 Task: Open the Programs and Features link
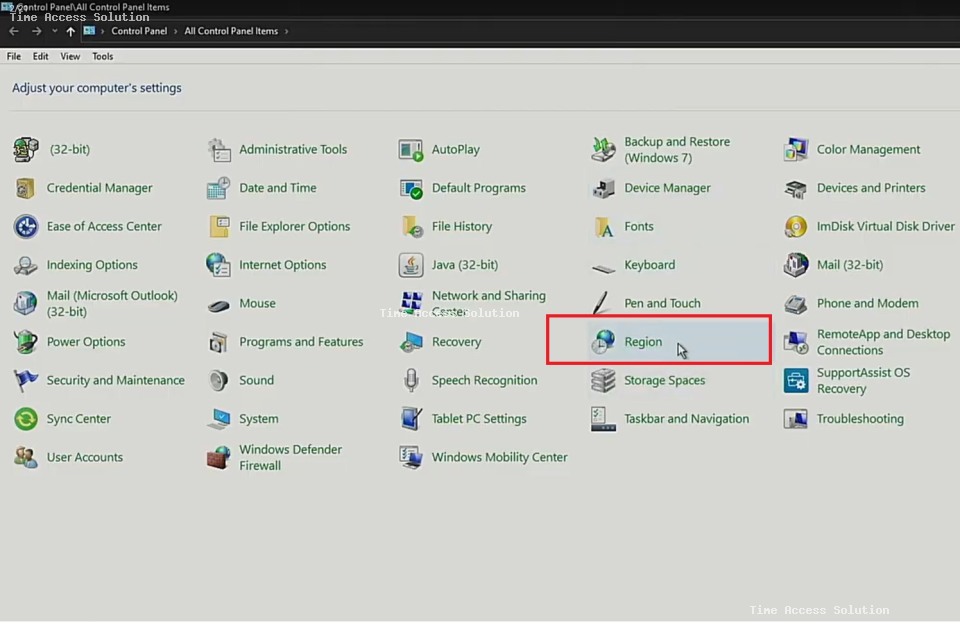pyautogui.click(x=301, y=342)
